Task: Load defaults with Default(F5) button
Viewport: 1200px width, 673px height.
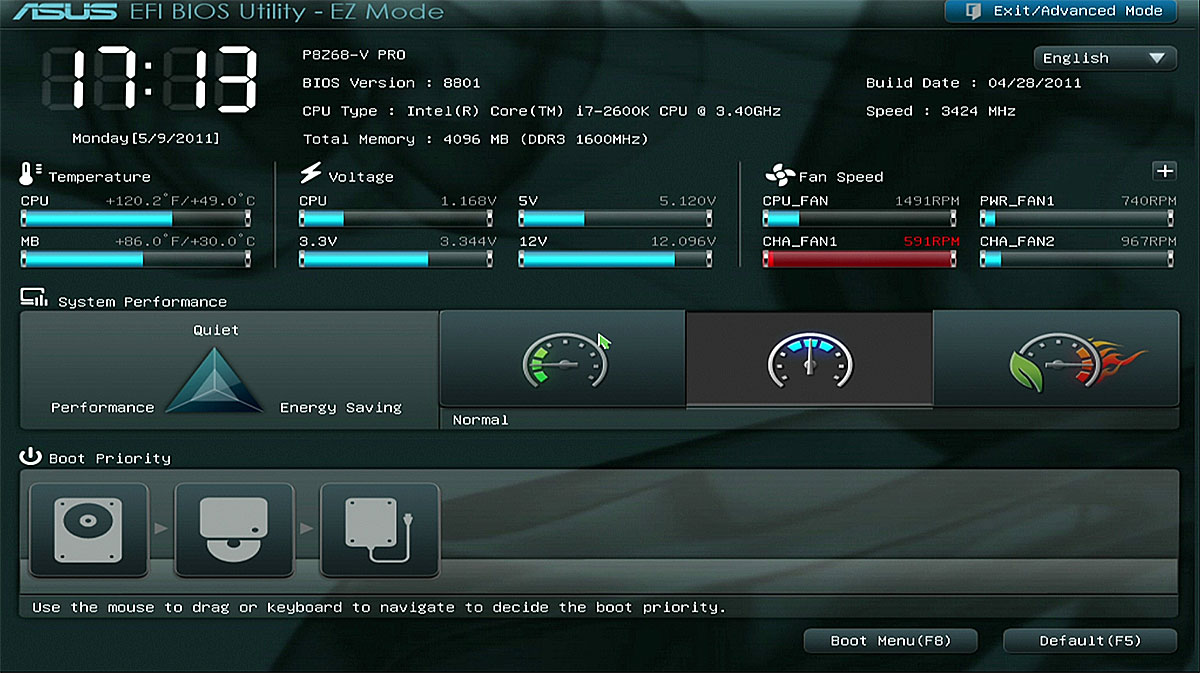Action: click(x=1090, y=640)
